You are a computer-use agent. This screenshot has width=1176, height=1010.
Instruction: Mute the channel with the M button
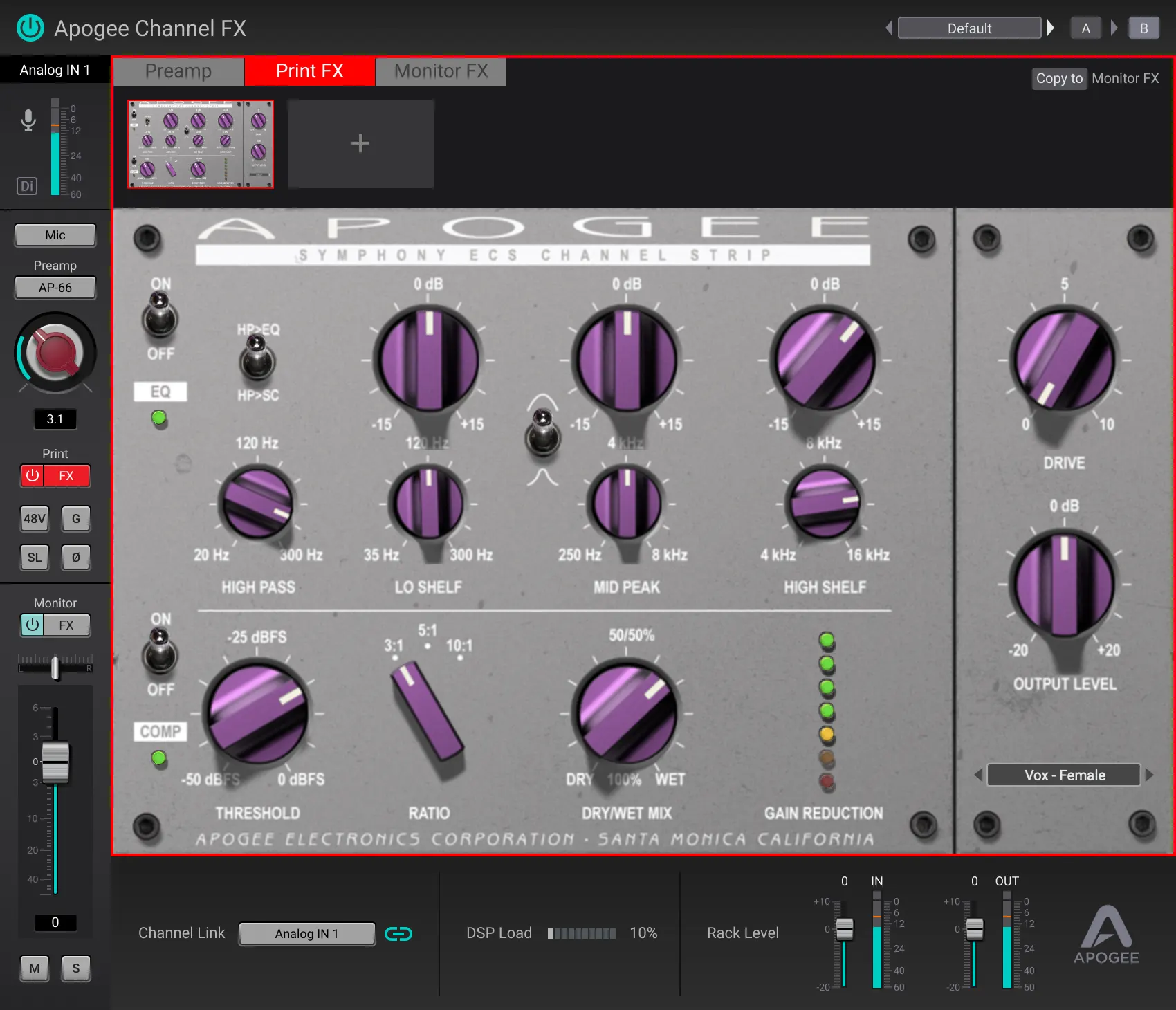point(35,968)
